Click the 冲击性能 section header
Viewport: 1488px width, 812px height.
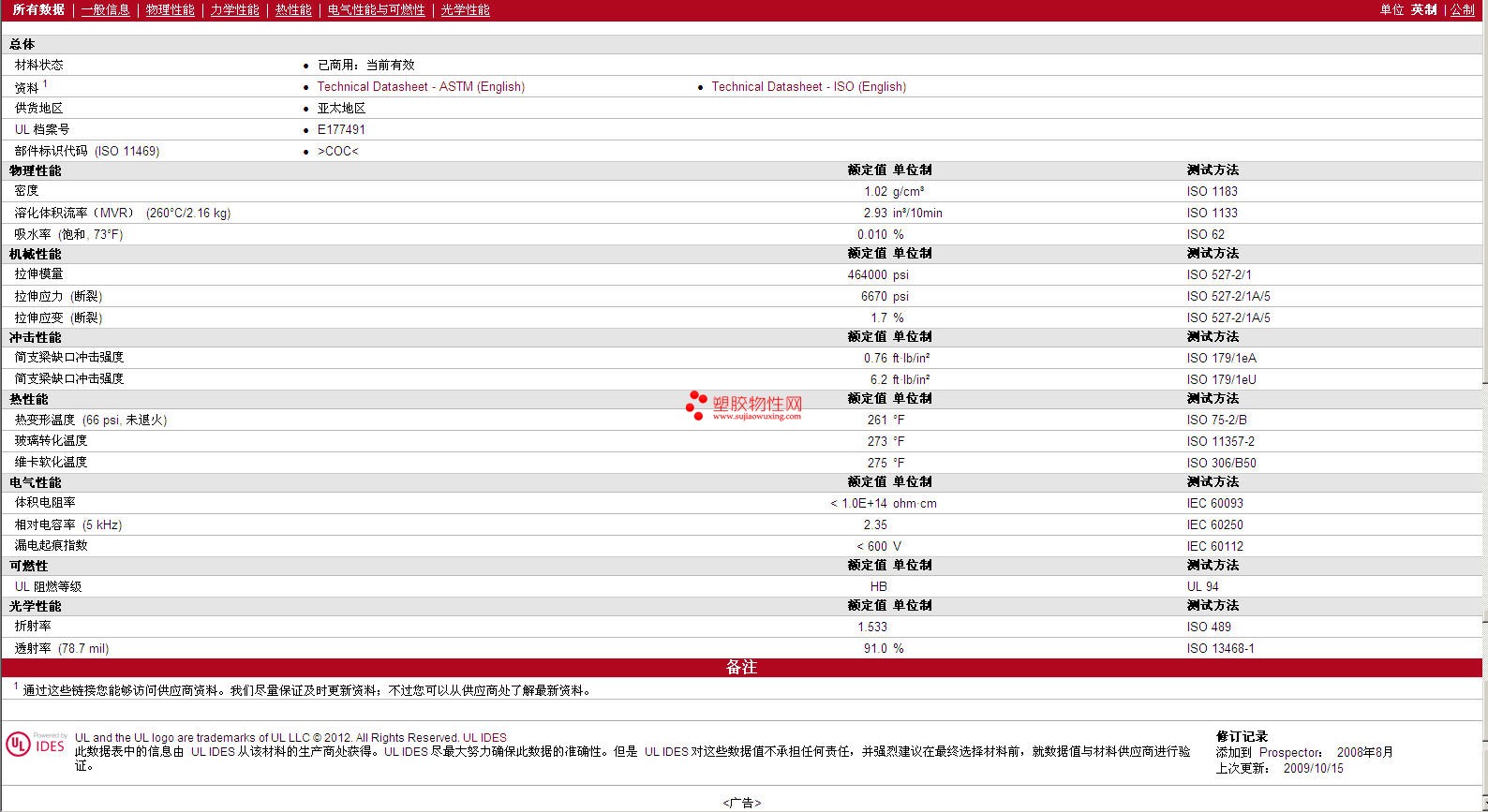(x=36, y=337)
